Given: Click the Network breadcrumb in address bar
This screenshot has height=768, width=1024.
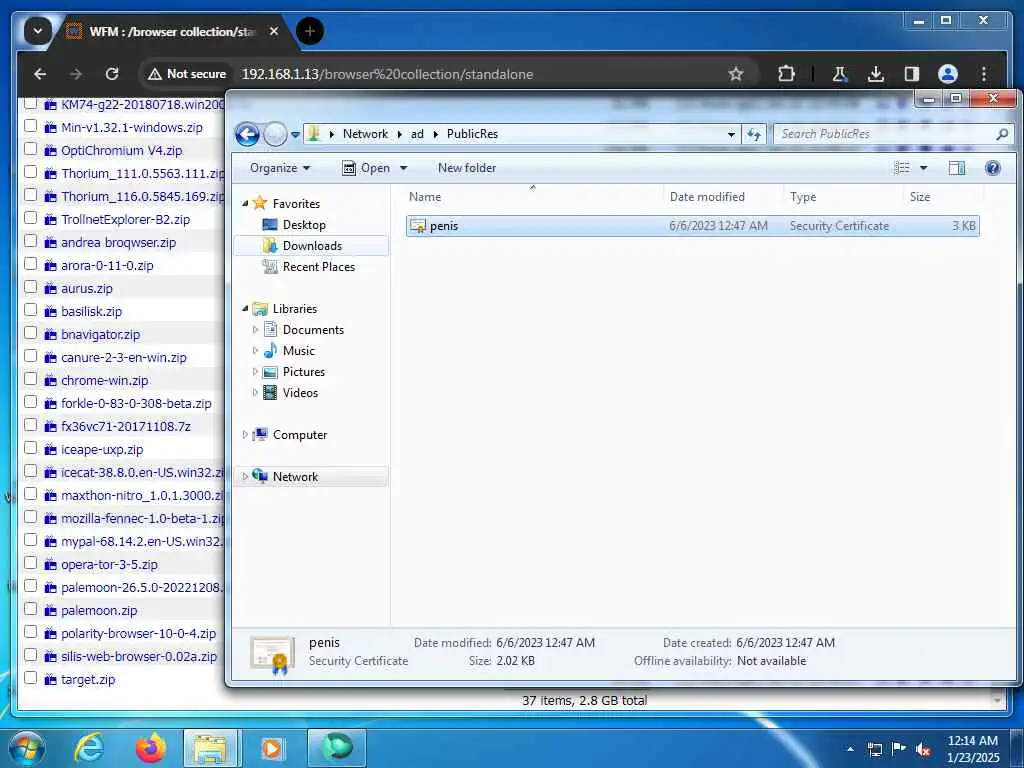Looking at the screenshot, I should coord(365,134).
